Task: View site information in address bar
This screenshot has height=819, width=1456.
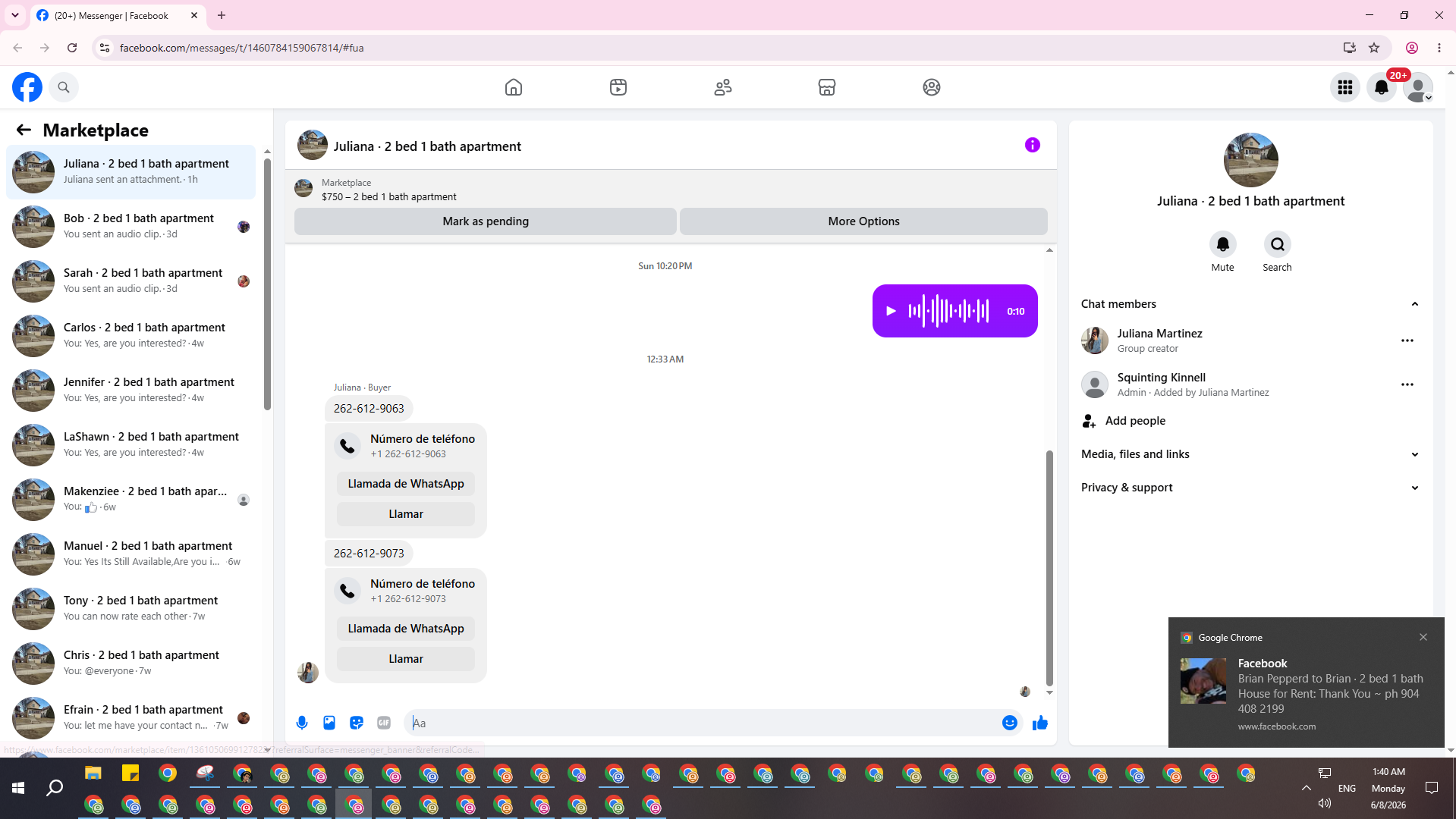Action: coord(105,48)
